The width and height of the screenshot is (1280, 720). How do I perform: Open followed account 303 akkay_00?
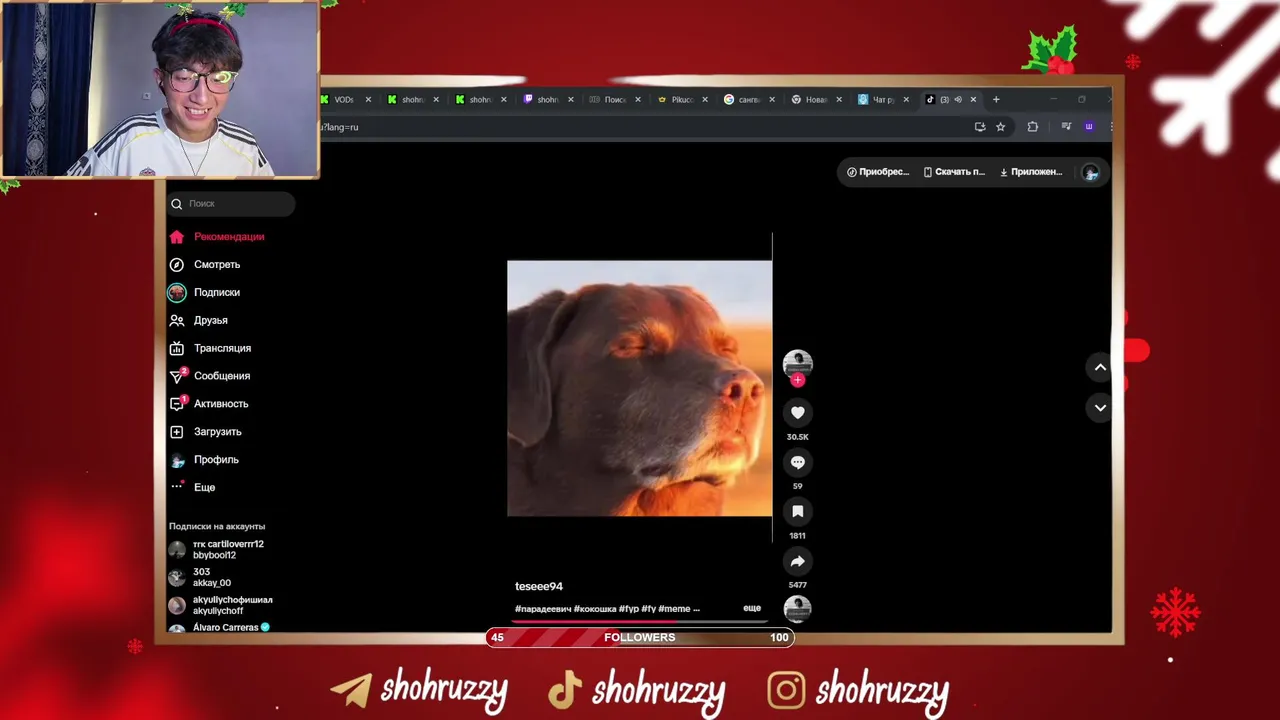coord(202,577)
